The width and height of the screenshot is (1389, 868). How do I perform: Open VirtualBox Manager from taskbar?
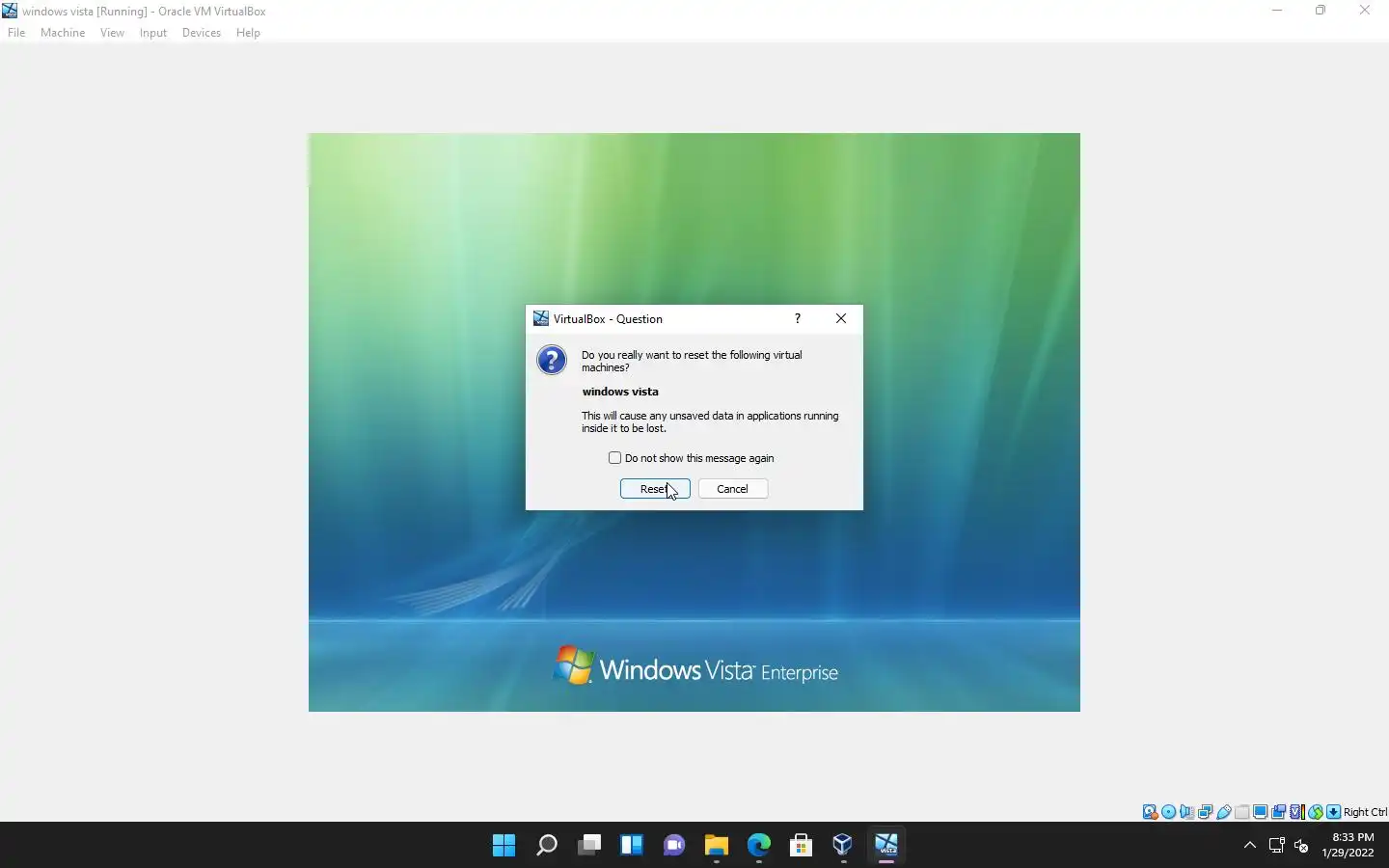[843, 846]
